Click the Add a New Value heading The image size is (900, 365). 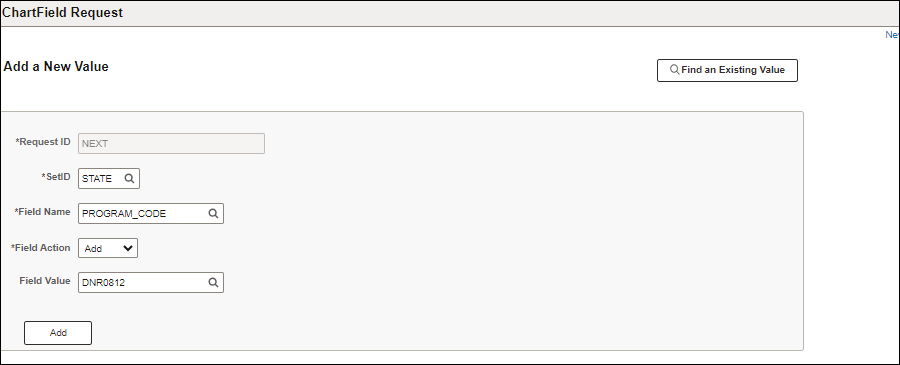click(x=56, y=67)
